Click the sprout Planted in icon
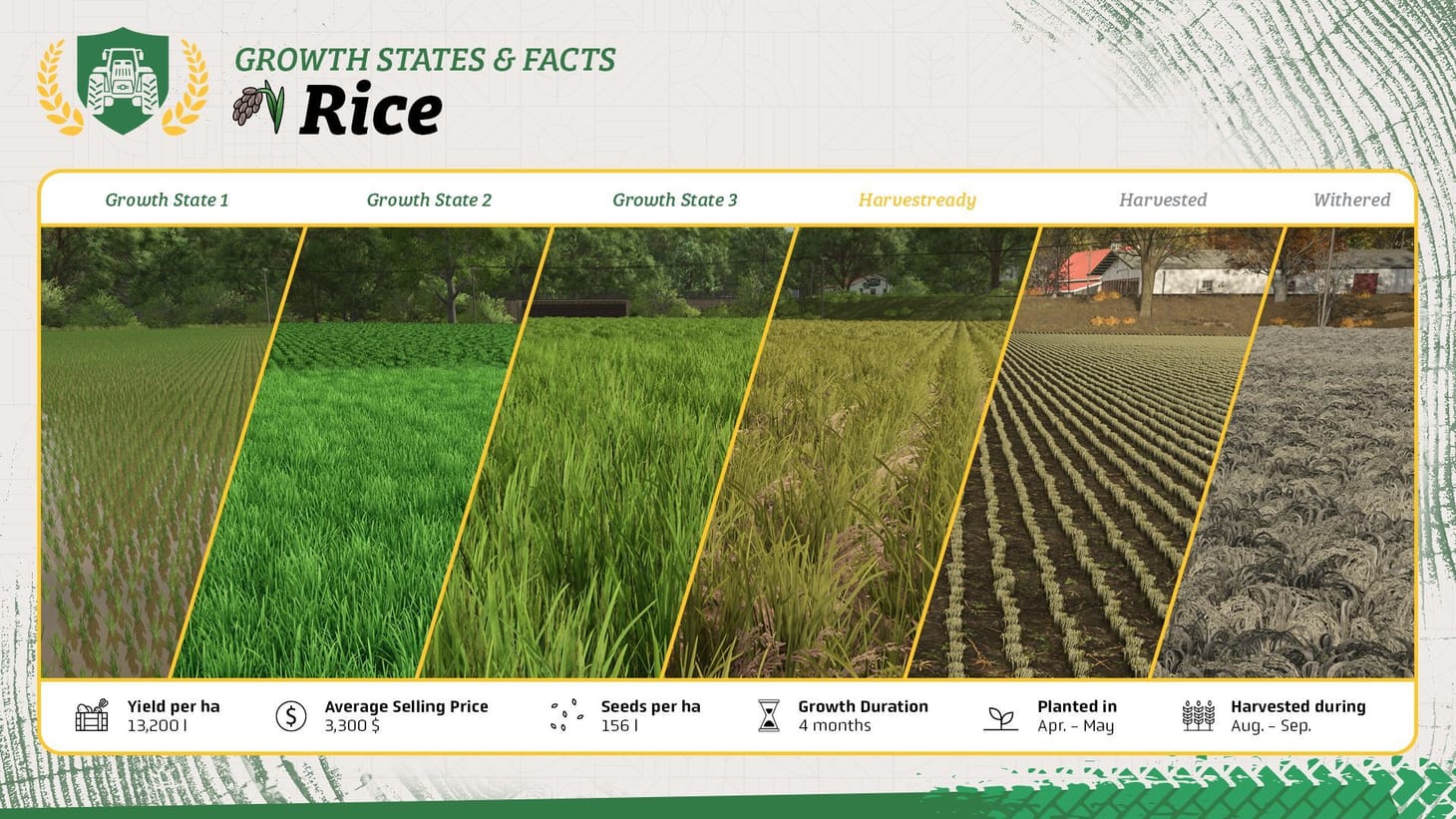 1000,714
